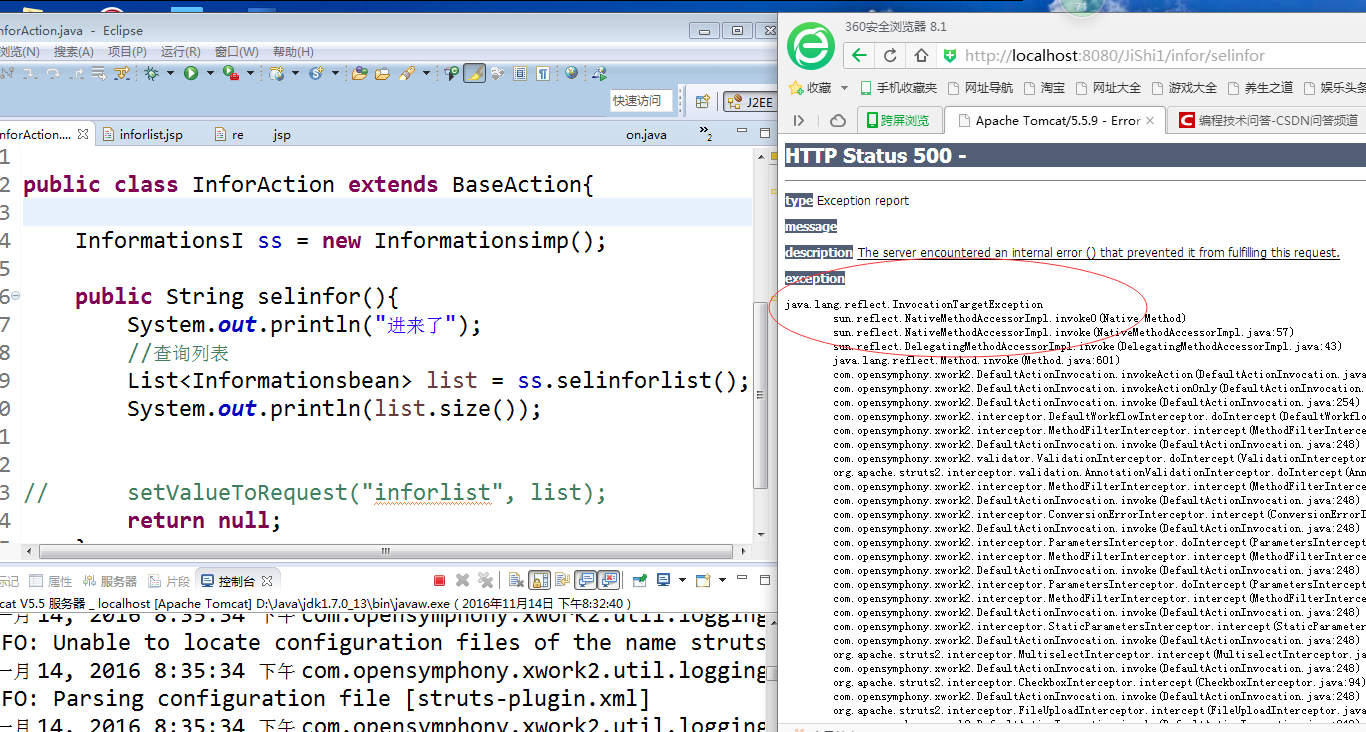Toggle Word Wrap in console toolbar
This screenshot has height=732, width=1366.
click(563, 580)
